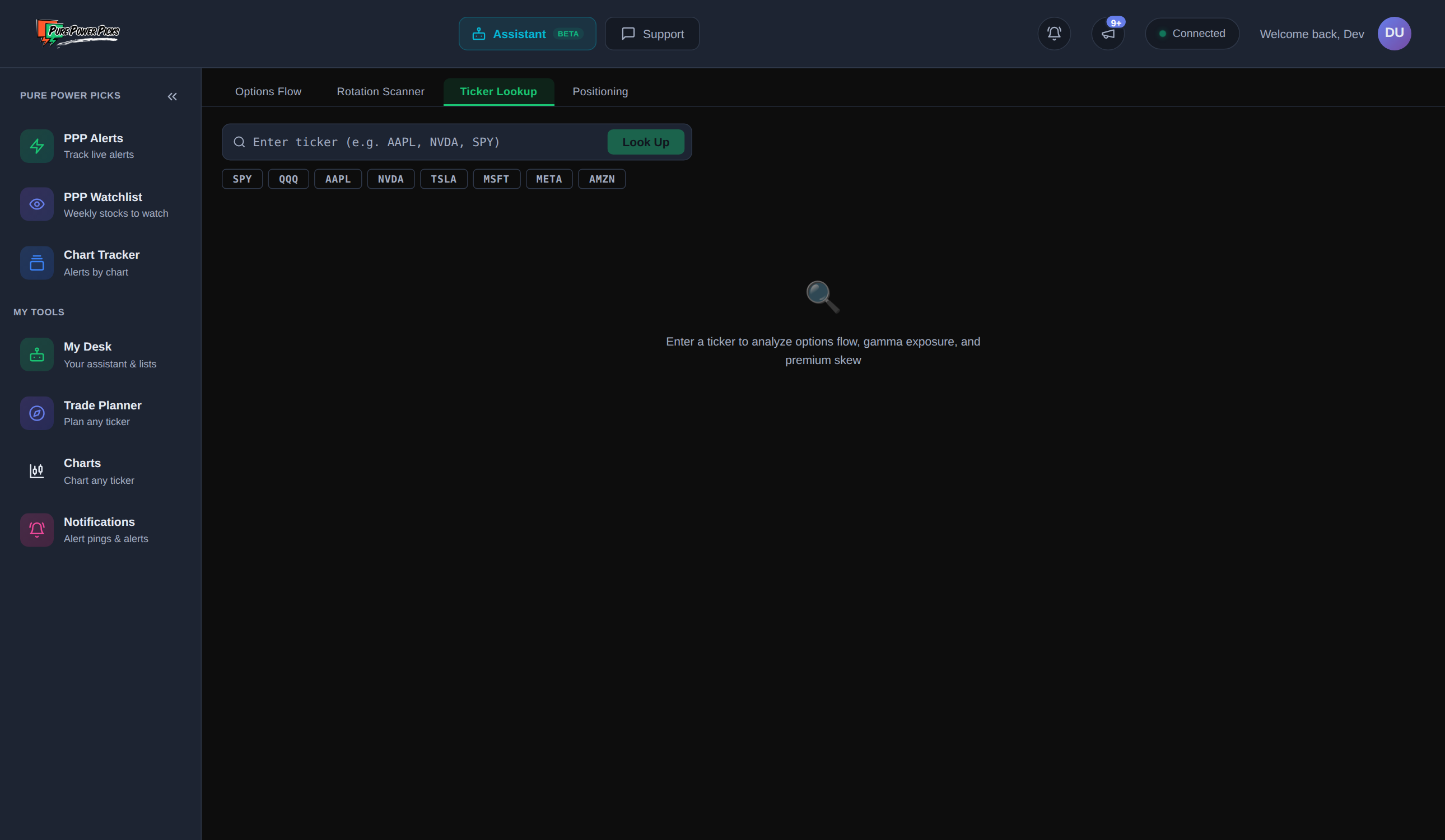This screenshot has width=1445, height=840.
Task: Click the 9+ unread count badge
Action: tap(1116, 22)
